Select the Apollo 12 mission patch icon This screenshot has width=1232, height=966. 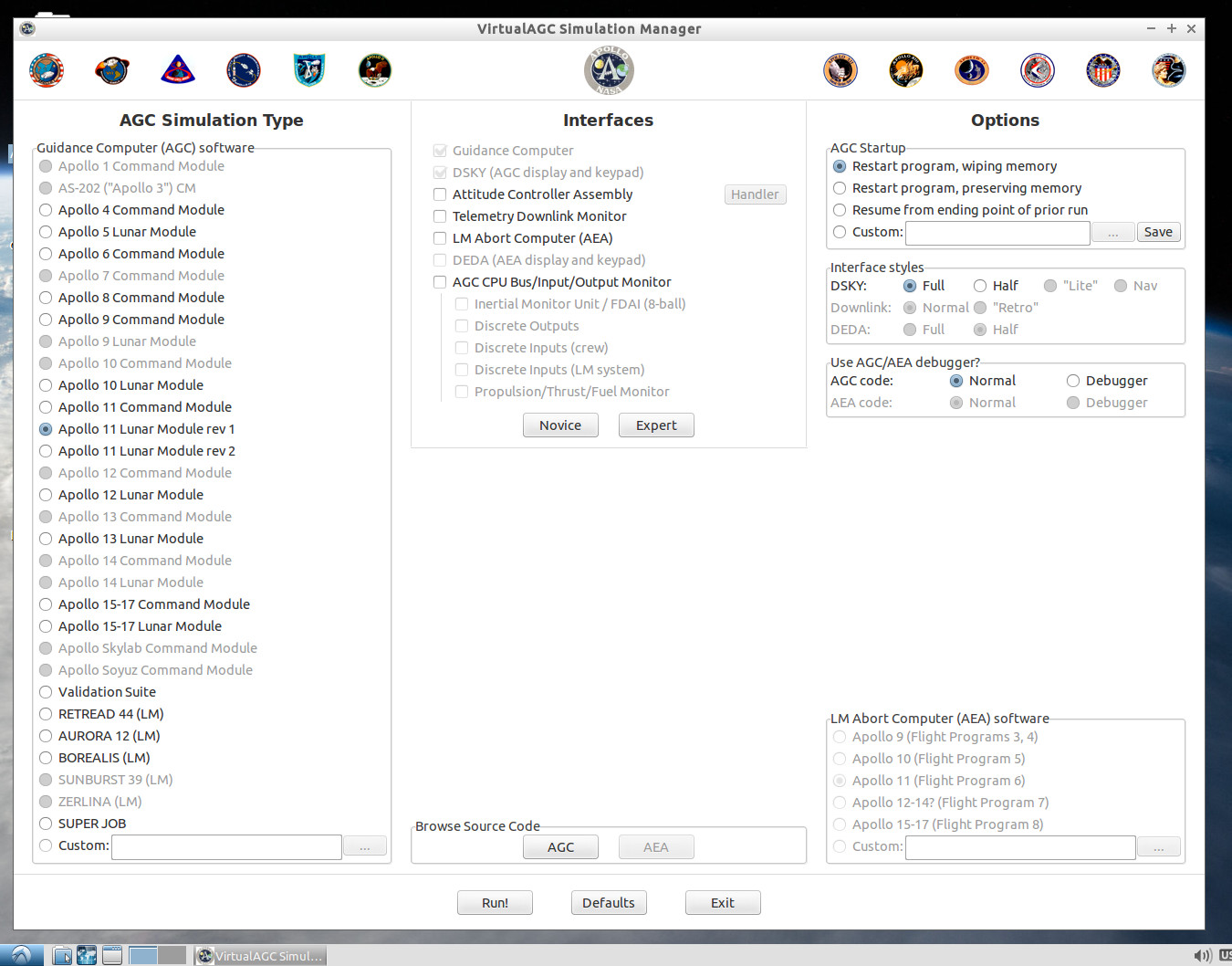(x=840, y=70)
